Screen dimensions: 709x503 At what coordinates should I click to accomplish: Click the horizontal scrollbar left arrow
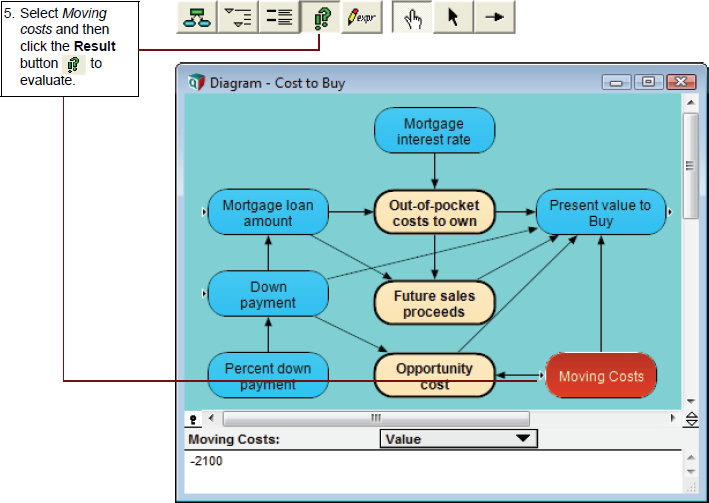pyautogui.click(x=211, y=418)
